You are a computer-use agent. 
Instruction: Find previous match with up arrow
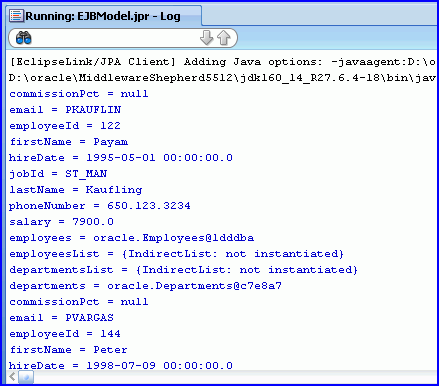224,38
